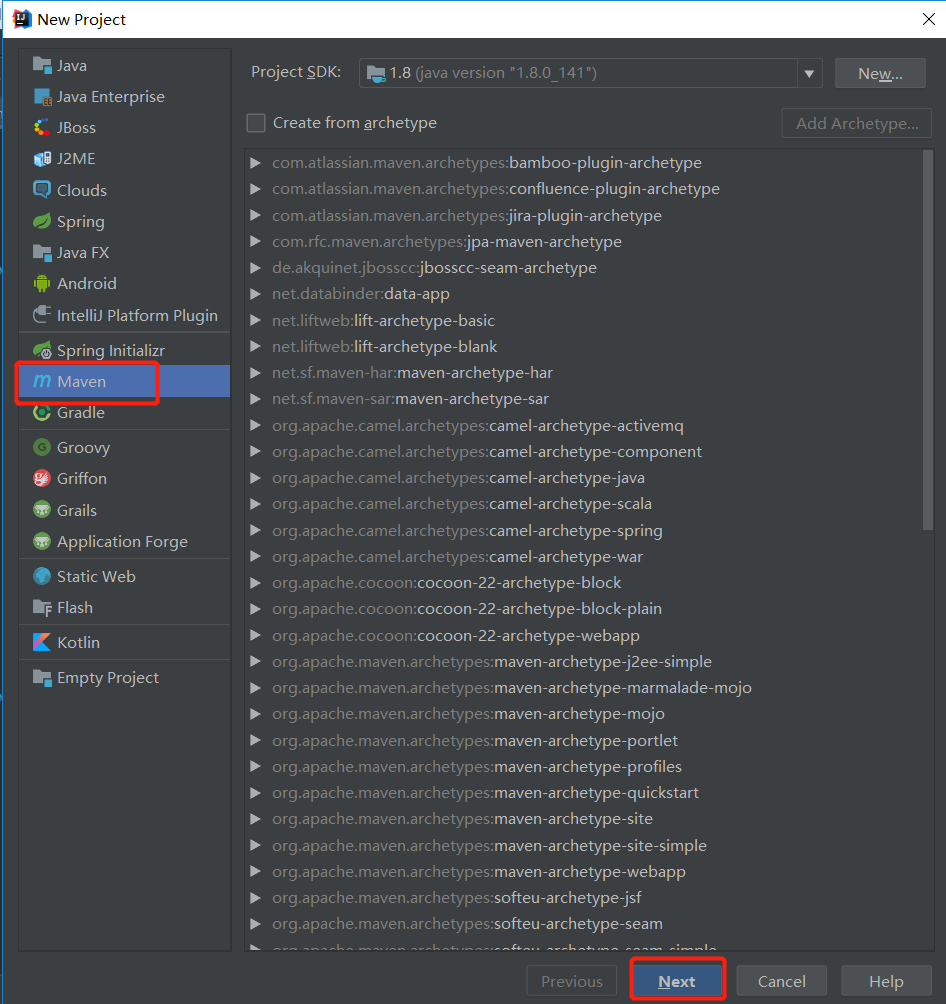Expand bamboo-plugin-archetype node
946x1004 pixels.
(256, 163)
